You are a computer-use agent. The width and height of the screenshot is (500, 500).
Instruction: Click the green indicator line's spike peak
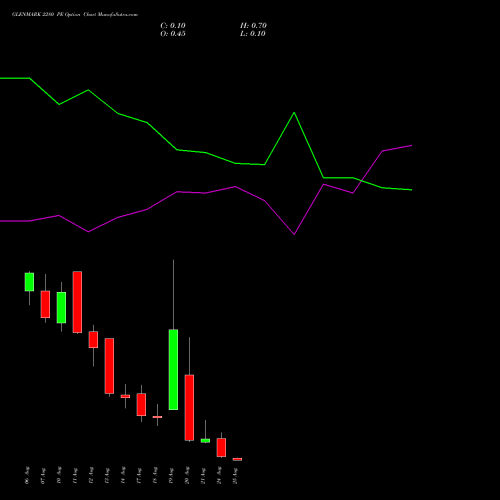tap(294, 113)
